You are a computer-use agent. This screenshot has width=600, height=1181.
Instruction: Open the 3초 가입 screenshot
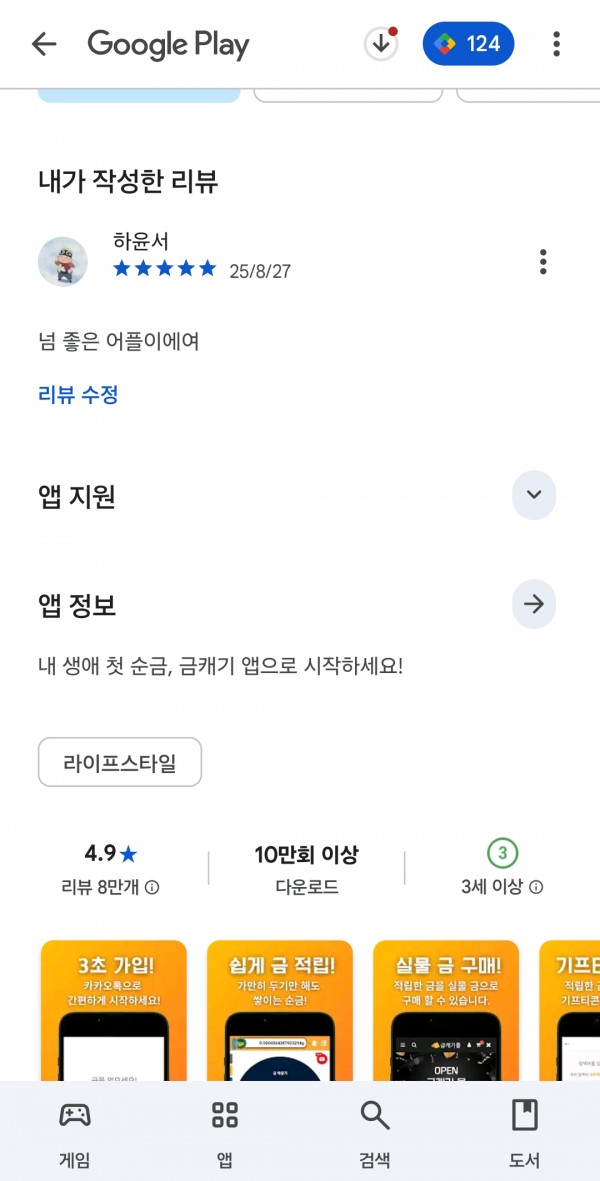(x=114, y=1010)
